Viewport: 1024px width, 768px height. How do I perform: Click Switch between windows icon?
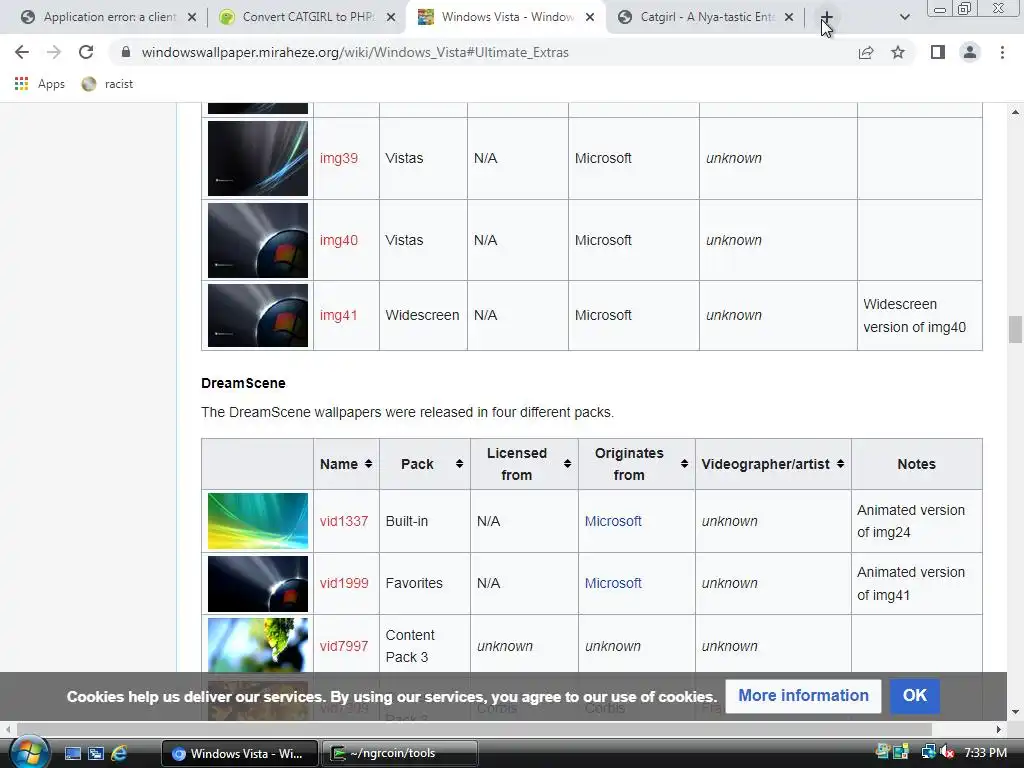point(96,754)
